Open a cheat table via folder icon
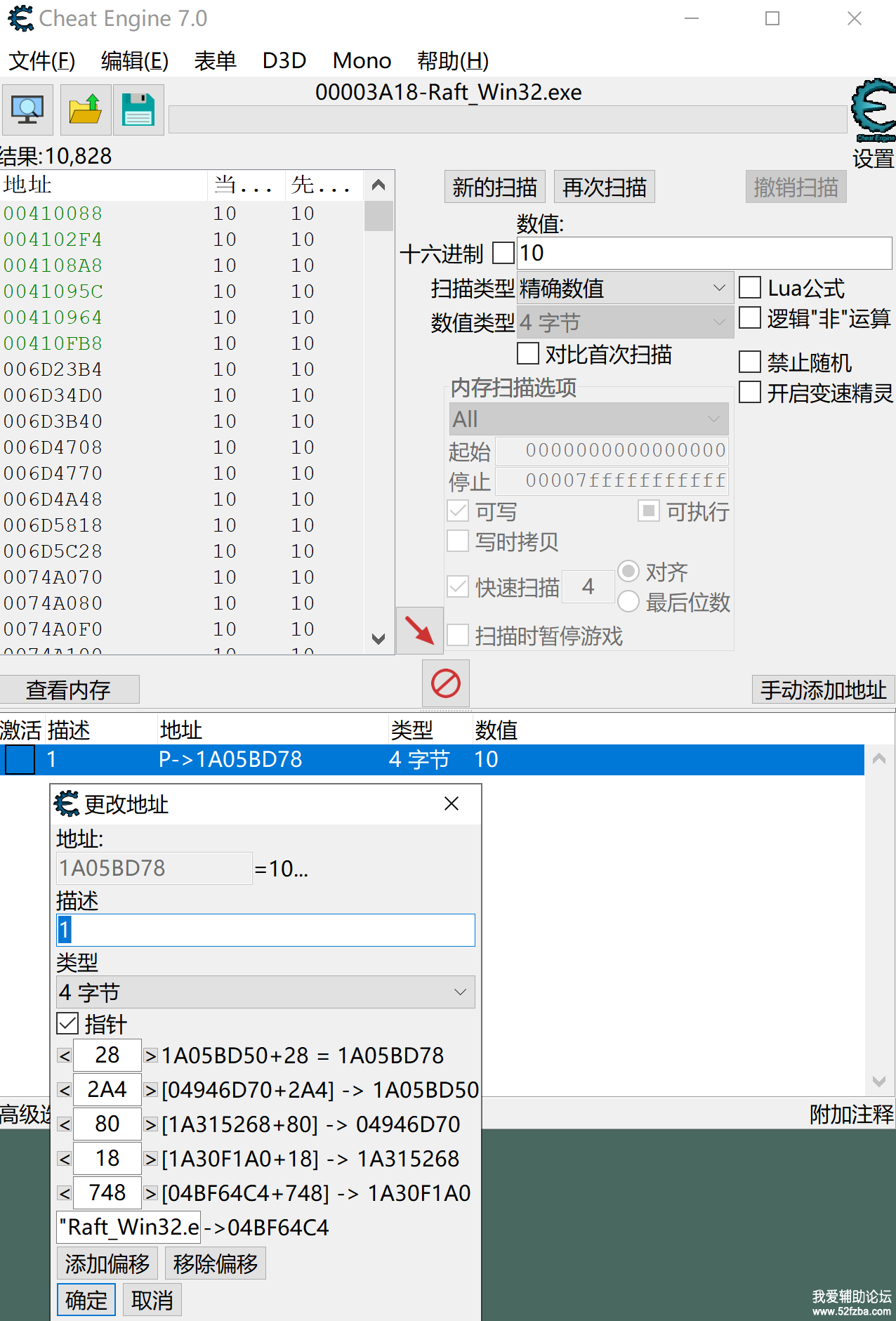The height and width of the screenshot is (1321, 896). click(x=85, y=110)
